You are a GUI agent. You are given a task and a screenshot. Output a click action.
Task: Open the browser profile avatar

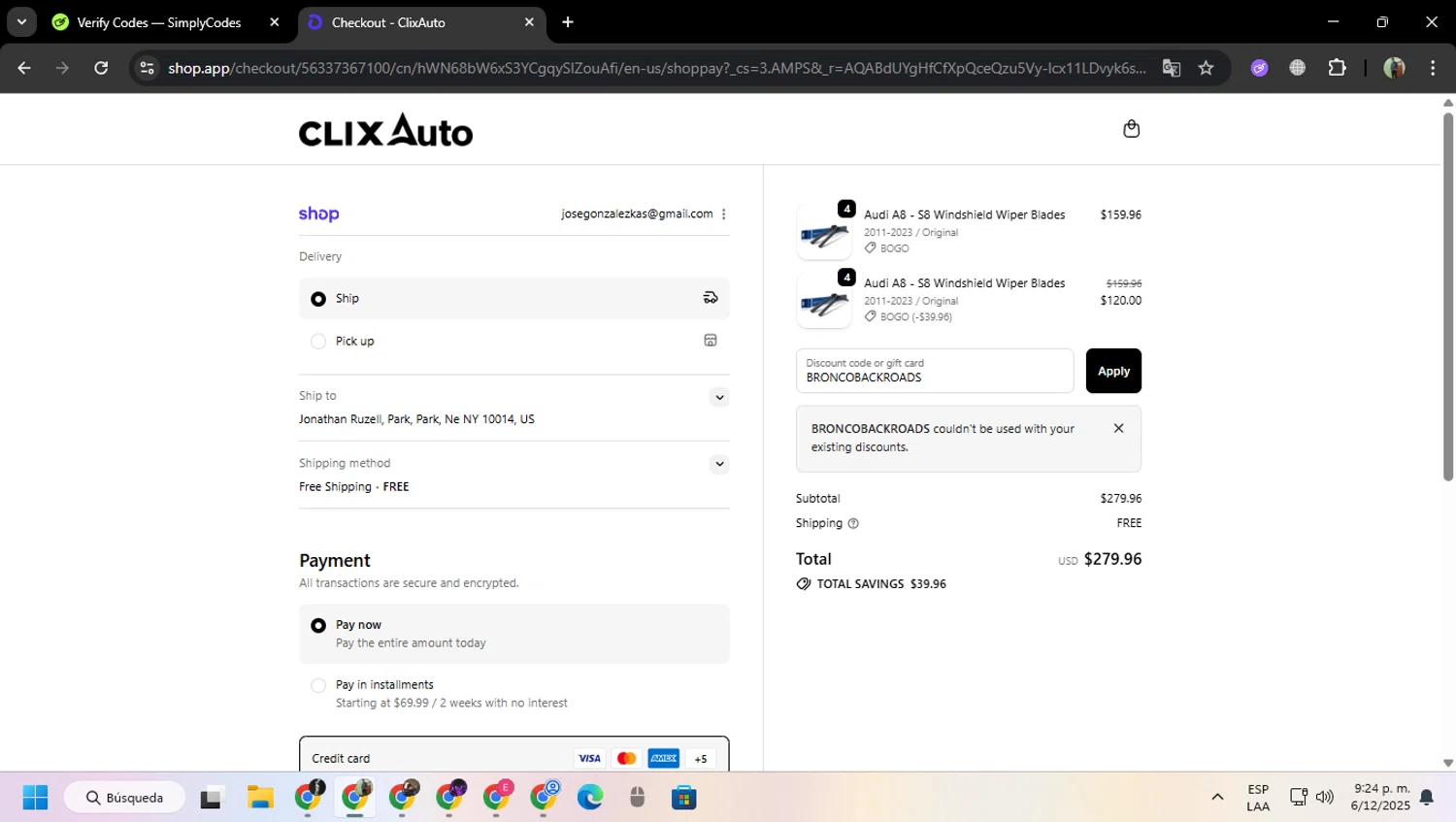tap(1394, 68)
